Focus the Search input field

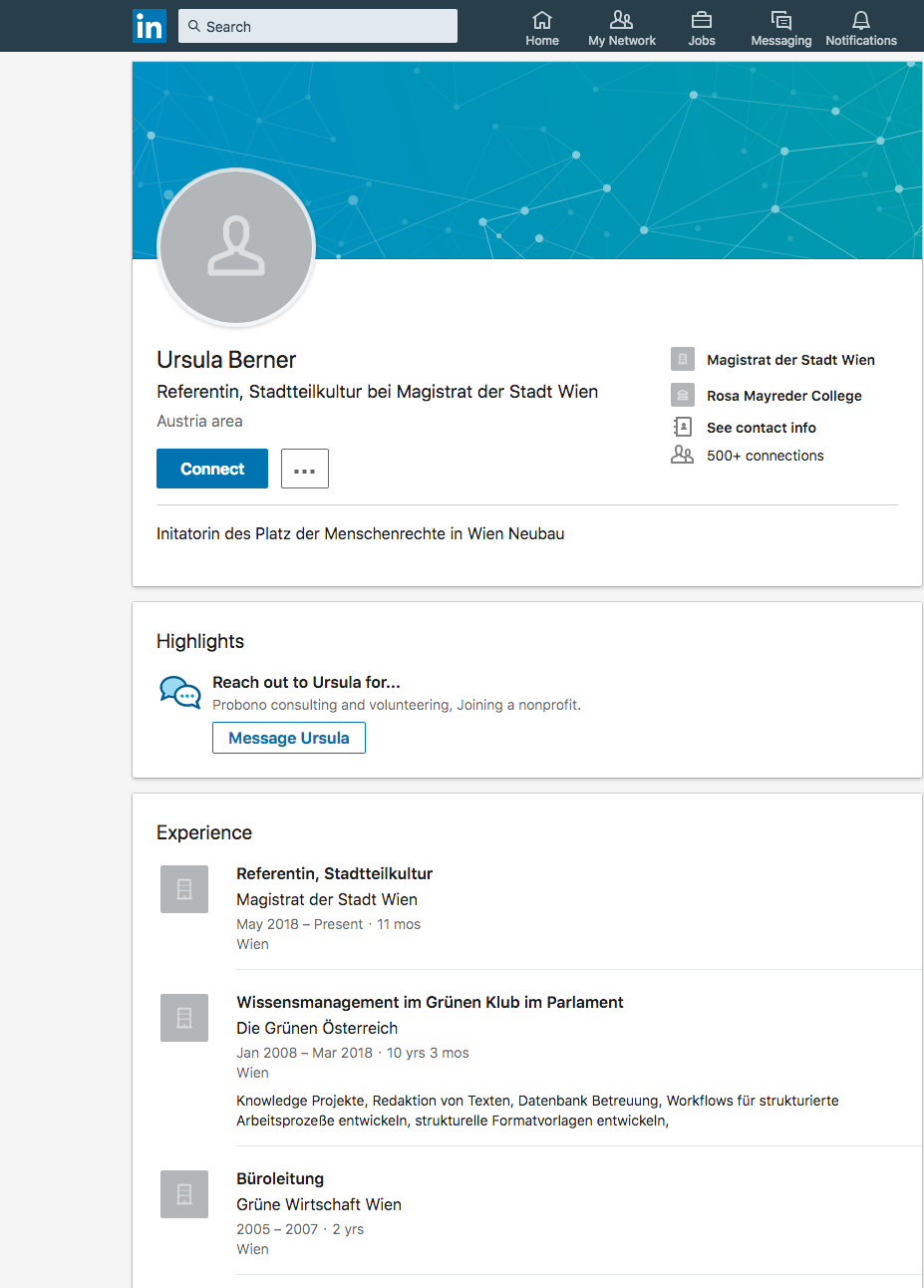pos(318,26)
